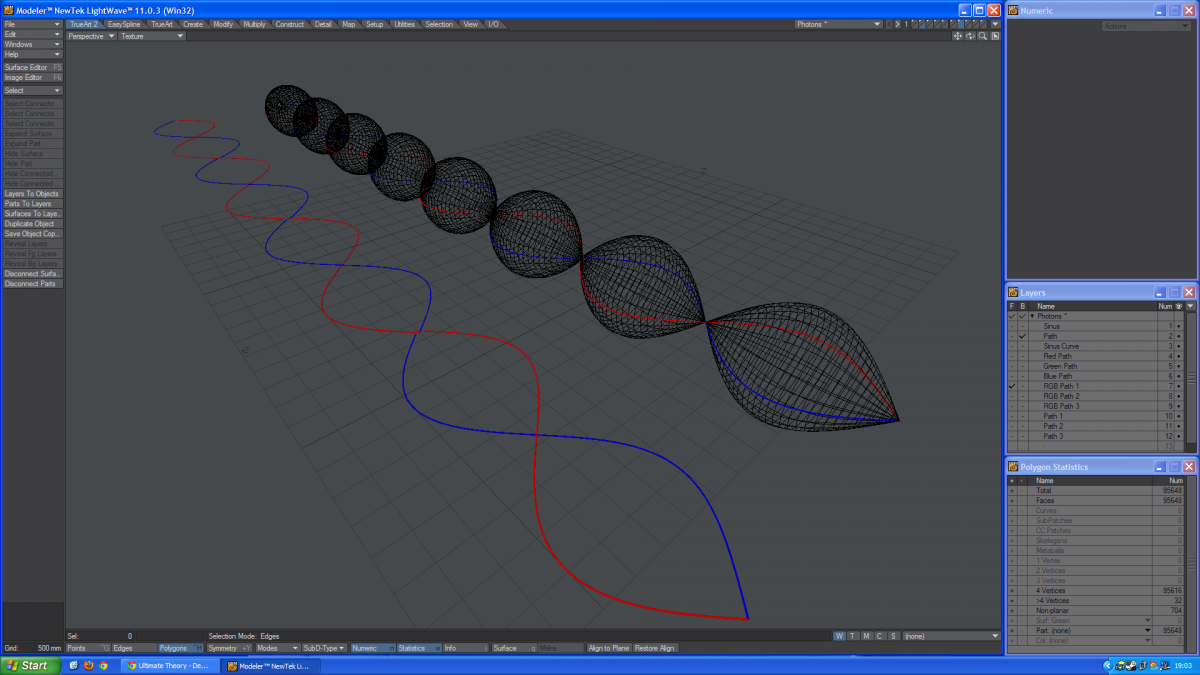Viewport: 1200px width, 675px height.
Task: Select the W weight map mode button
Action: pos(839,636)
